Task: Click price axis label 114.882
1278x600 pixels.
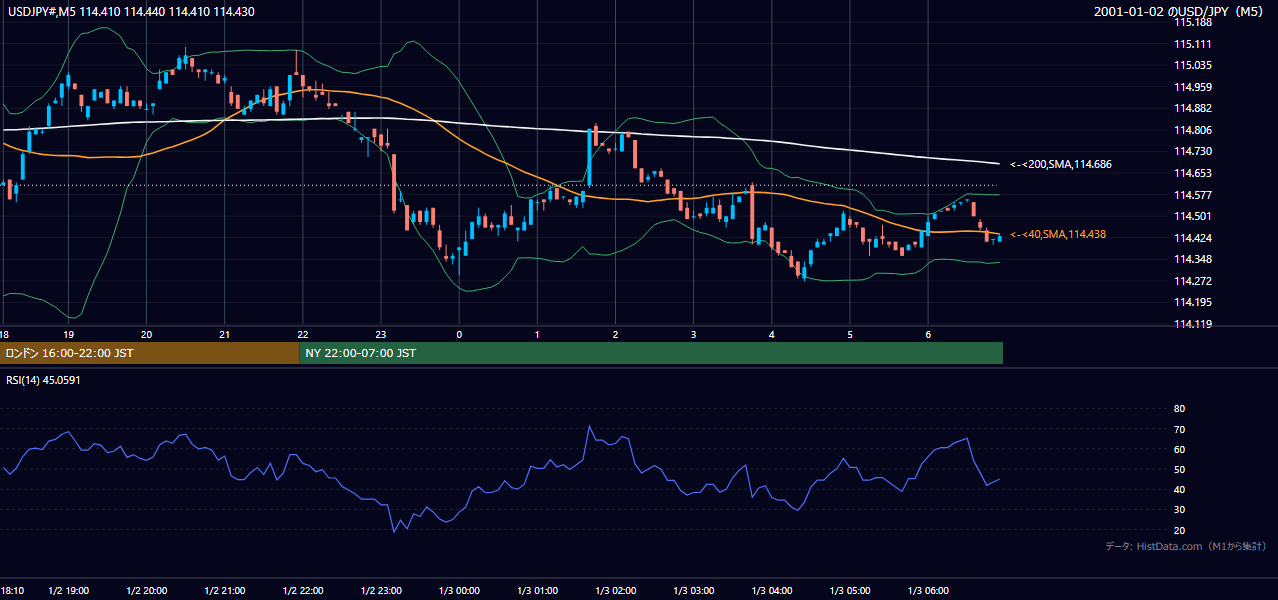Action: coord(1192,108)
